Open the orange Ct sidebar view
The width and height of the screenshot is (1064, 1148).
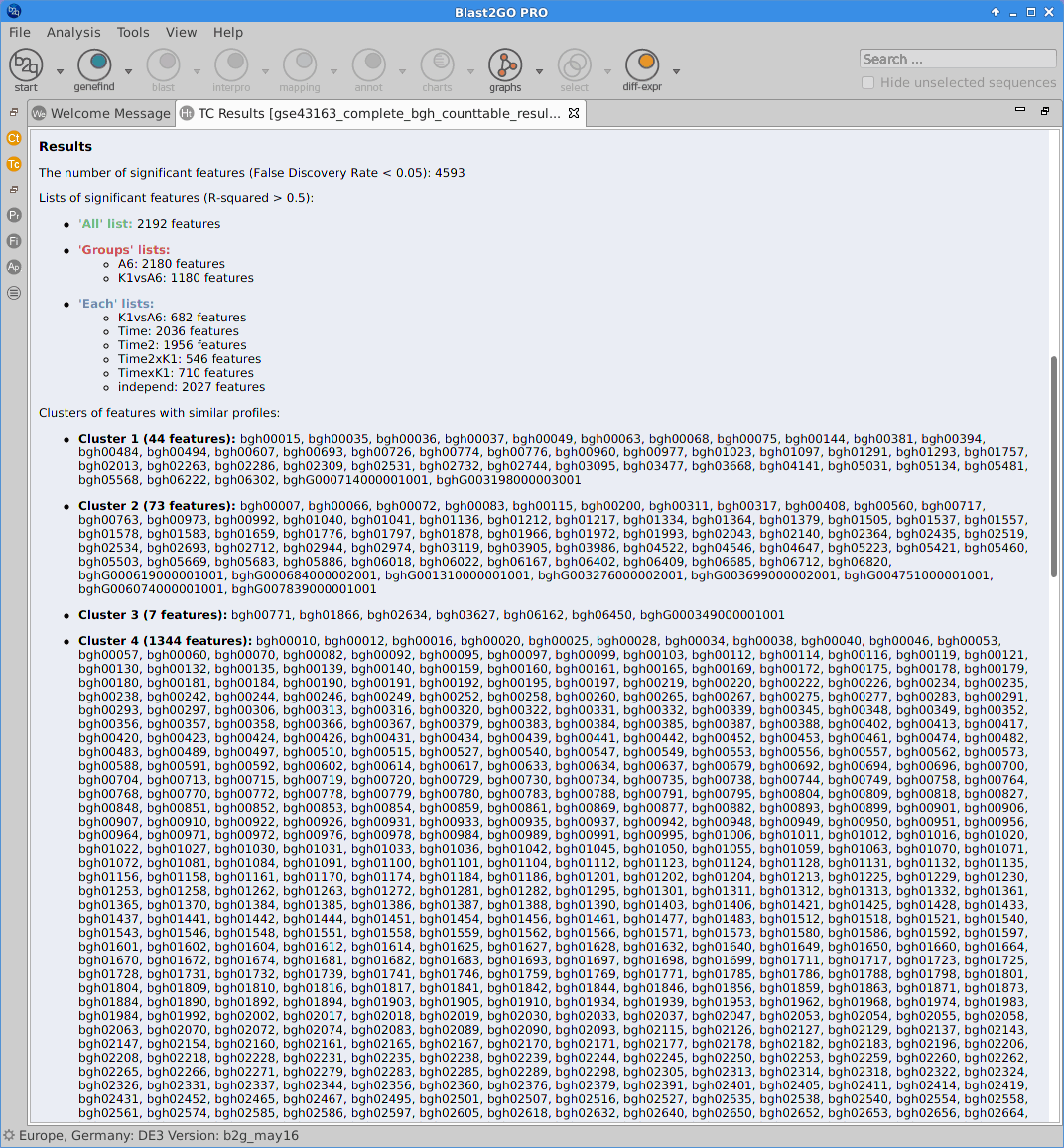(x=14, y=138)
